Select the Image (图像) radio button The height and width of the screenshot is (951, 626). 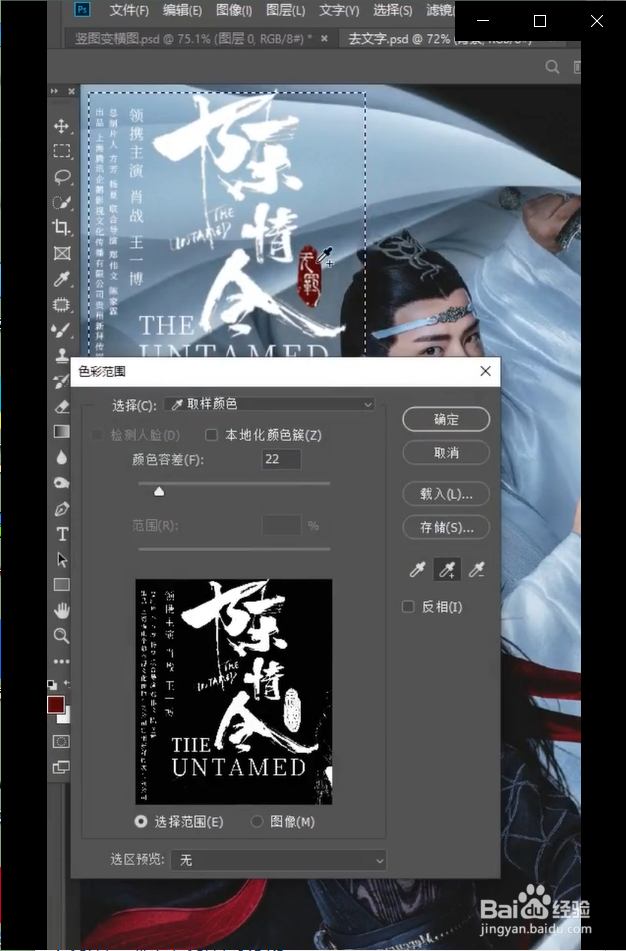(257, 821)
